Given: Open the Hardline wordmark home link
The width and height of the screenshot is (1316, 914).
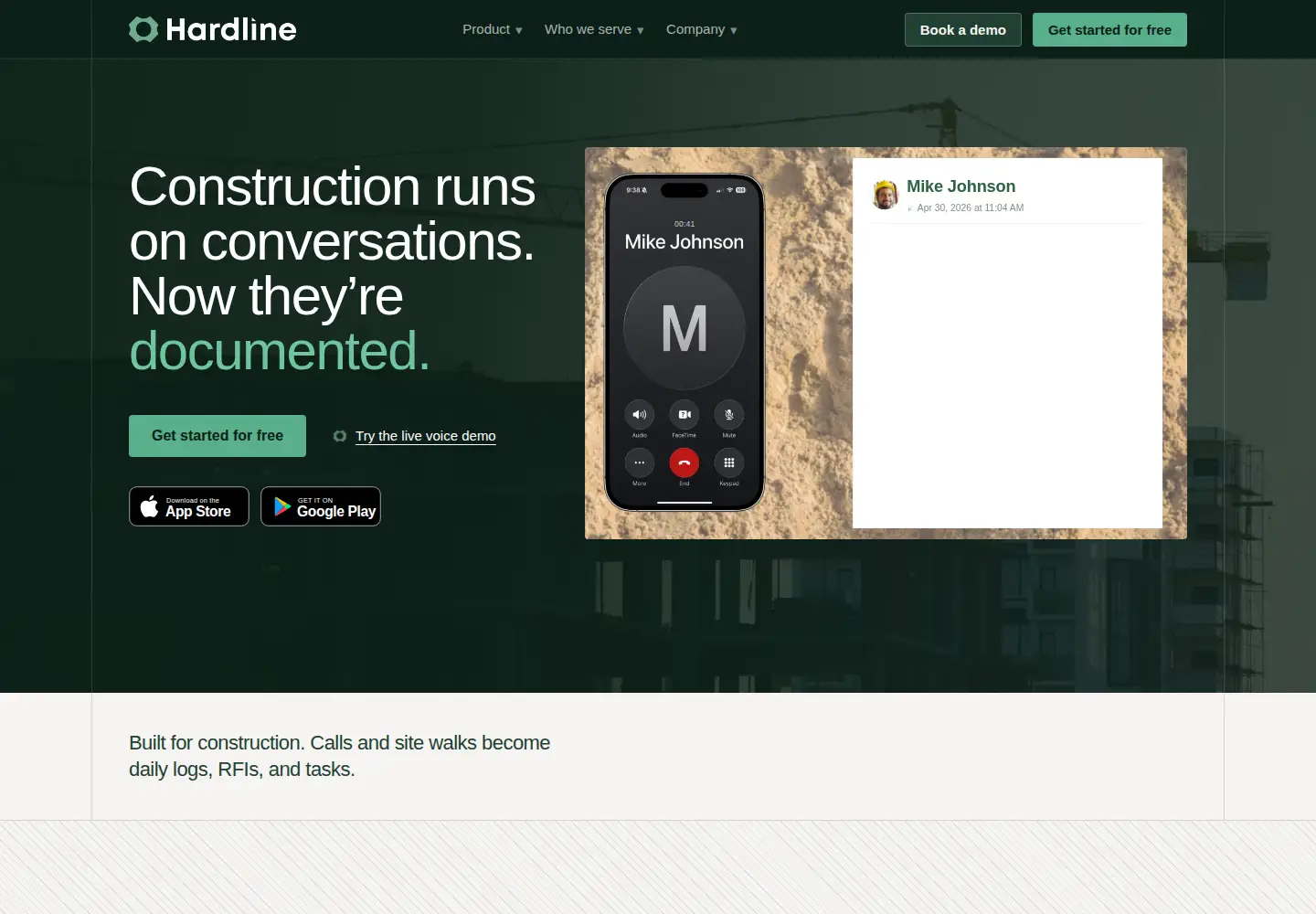Looking at the screenshot, I should point(231,29).
